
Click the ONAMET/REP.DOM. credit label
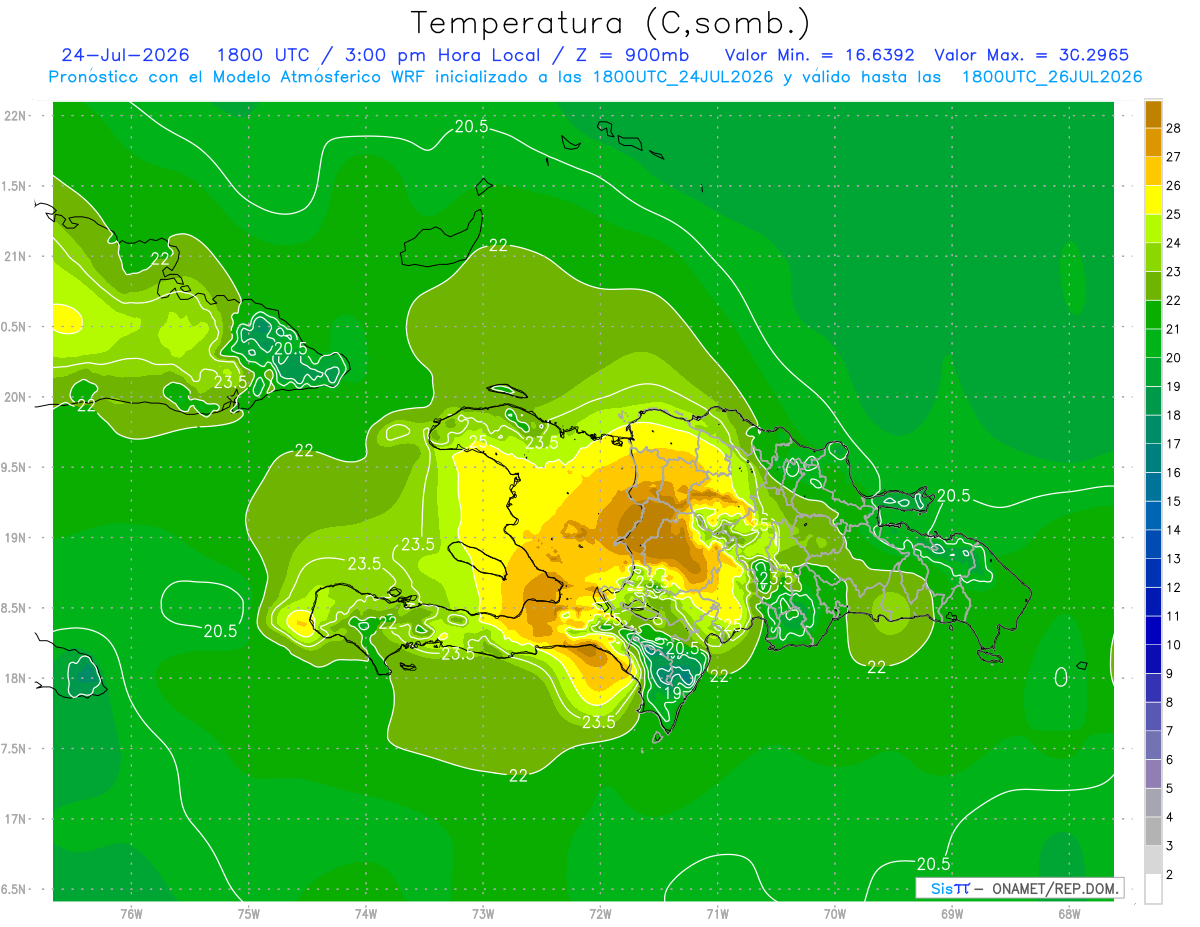coord(1055,888)
